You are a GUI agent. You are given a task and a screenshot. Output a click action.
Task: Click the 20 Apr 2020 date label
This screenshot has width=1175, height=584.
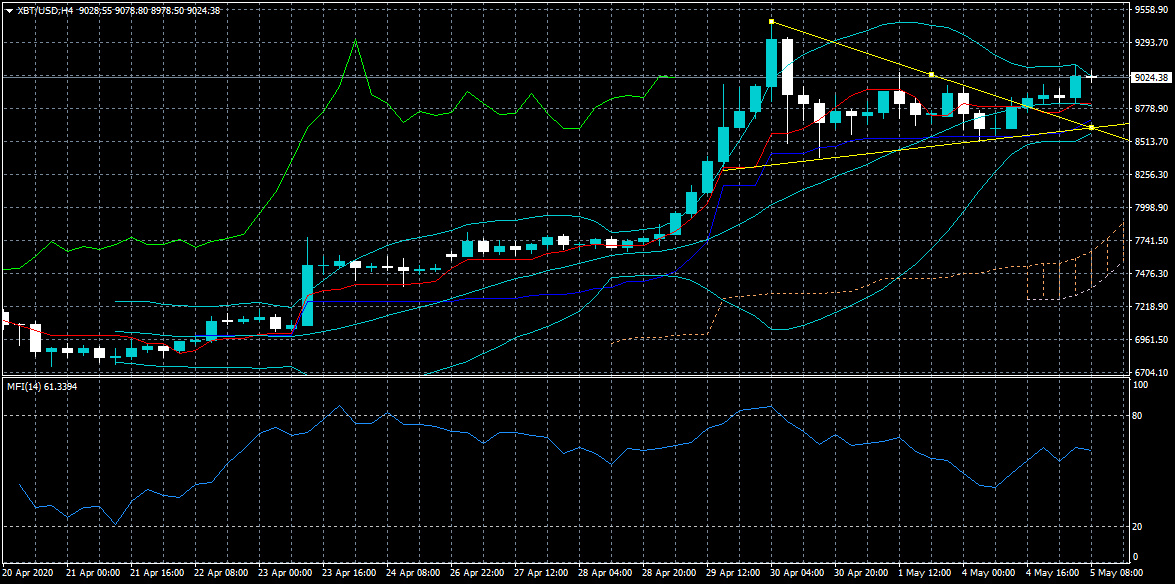coord(27,572)
